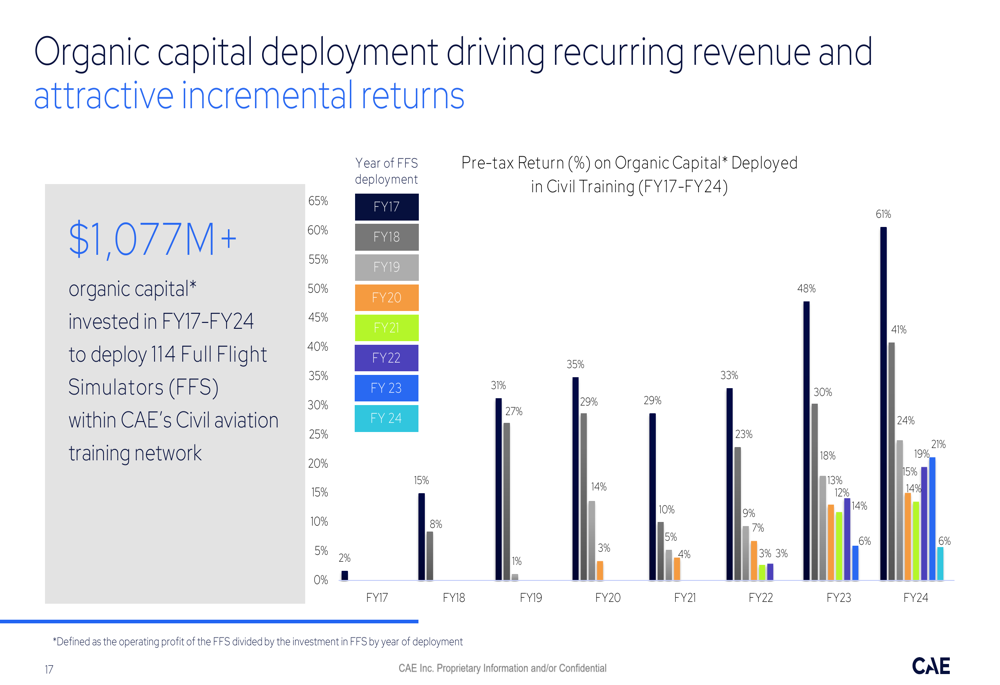Select the 60% y-axis tick label
The width and height of the screenshot is (1000, 685).
pos(318,230)
